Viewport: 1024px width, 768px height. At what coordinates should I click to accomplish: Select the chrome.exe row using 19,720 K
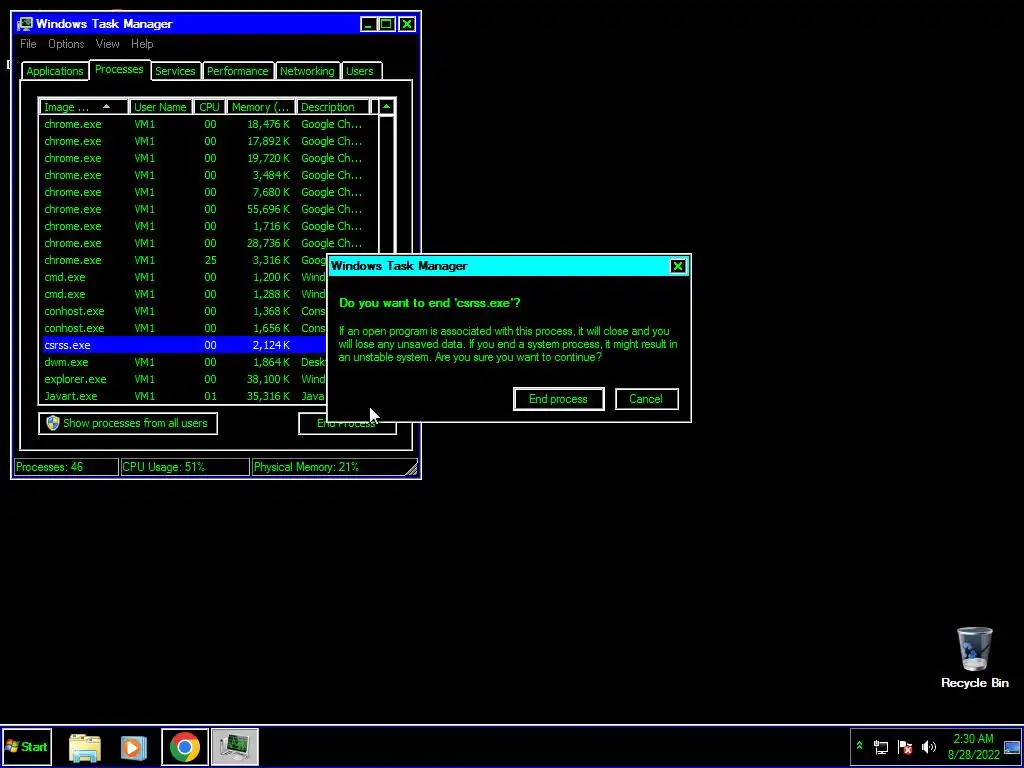pos(208,159)
